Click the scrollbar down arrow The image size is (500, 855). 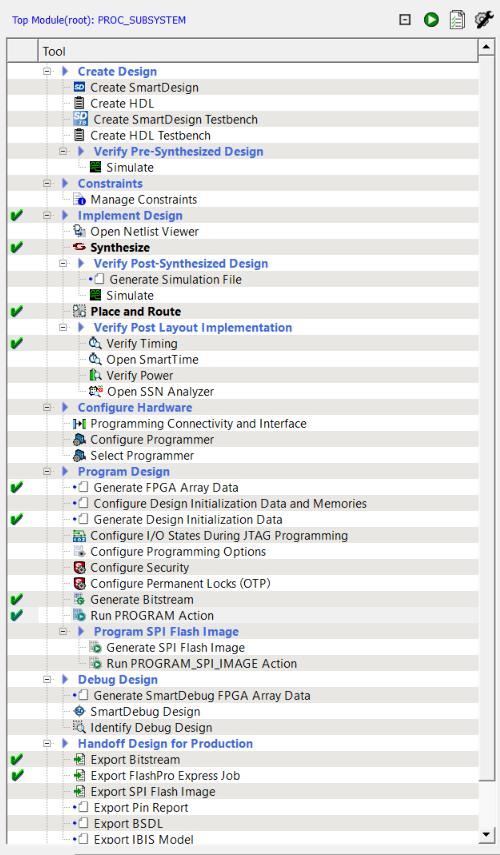coord(486,834)
